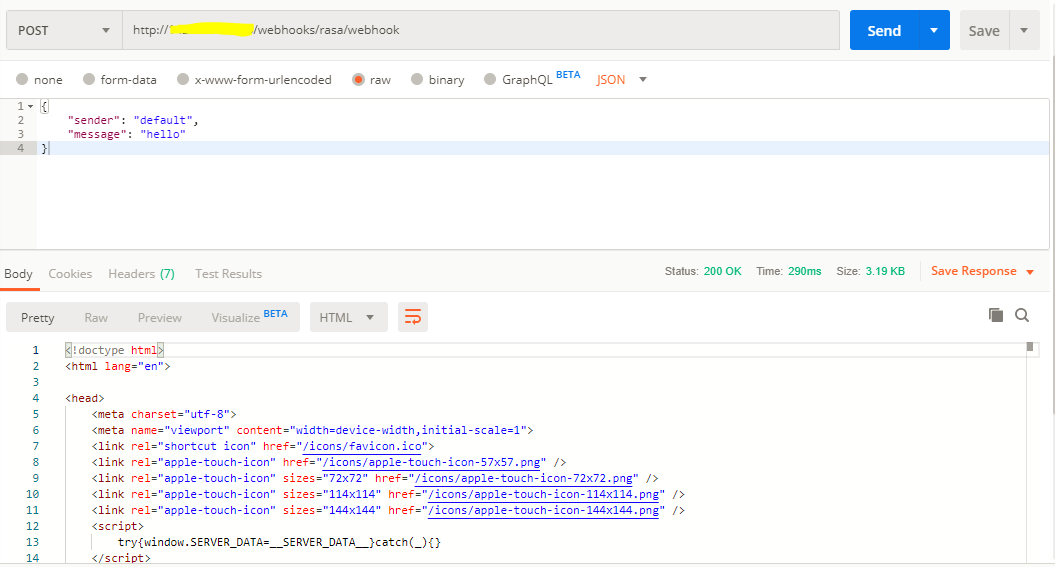Open the POST method dropdown

click(x=64, y=30)
